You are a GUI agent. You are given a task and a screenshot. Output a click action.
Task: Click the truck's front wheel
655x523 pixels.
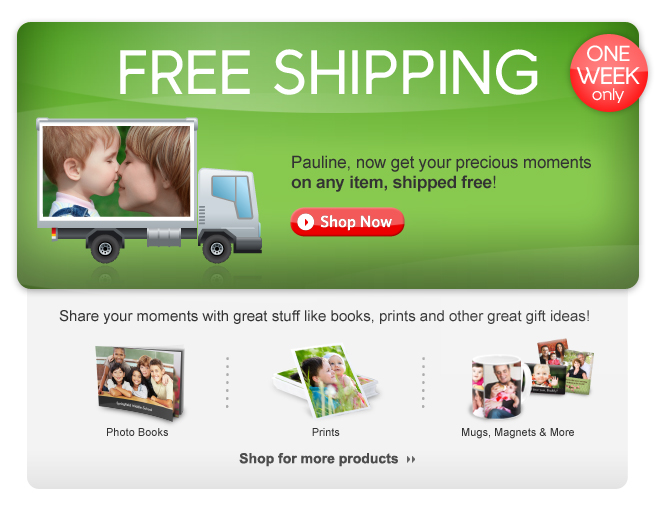[217, 249]
